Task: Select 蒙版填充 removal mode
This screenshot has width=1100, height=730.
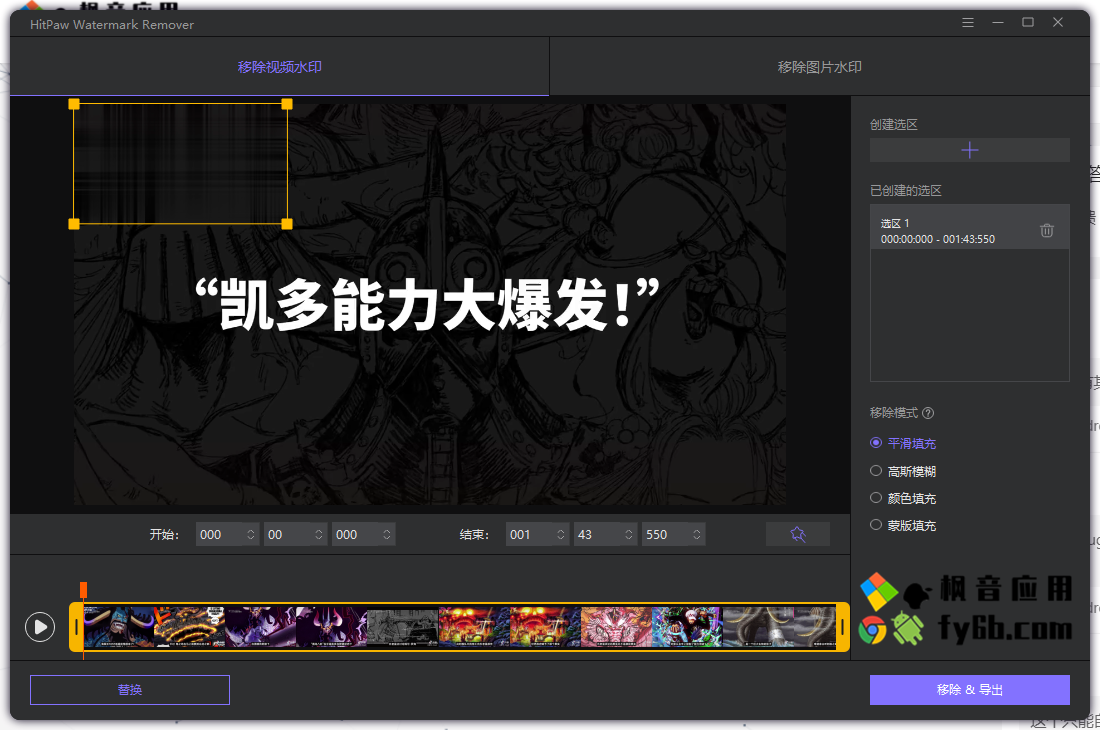Action: pyautogui.click(x=903, y=525)
